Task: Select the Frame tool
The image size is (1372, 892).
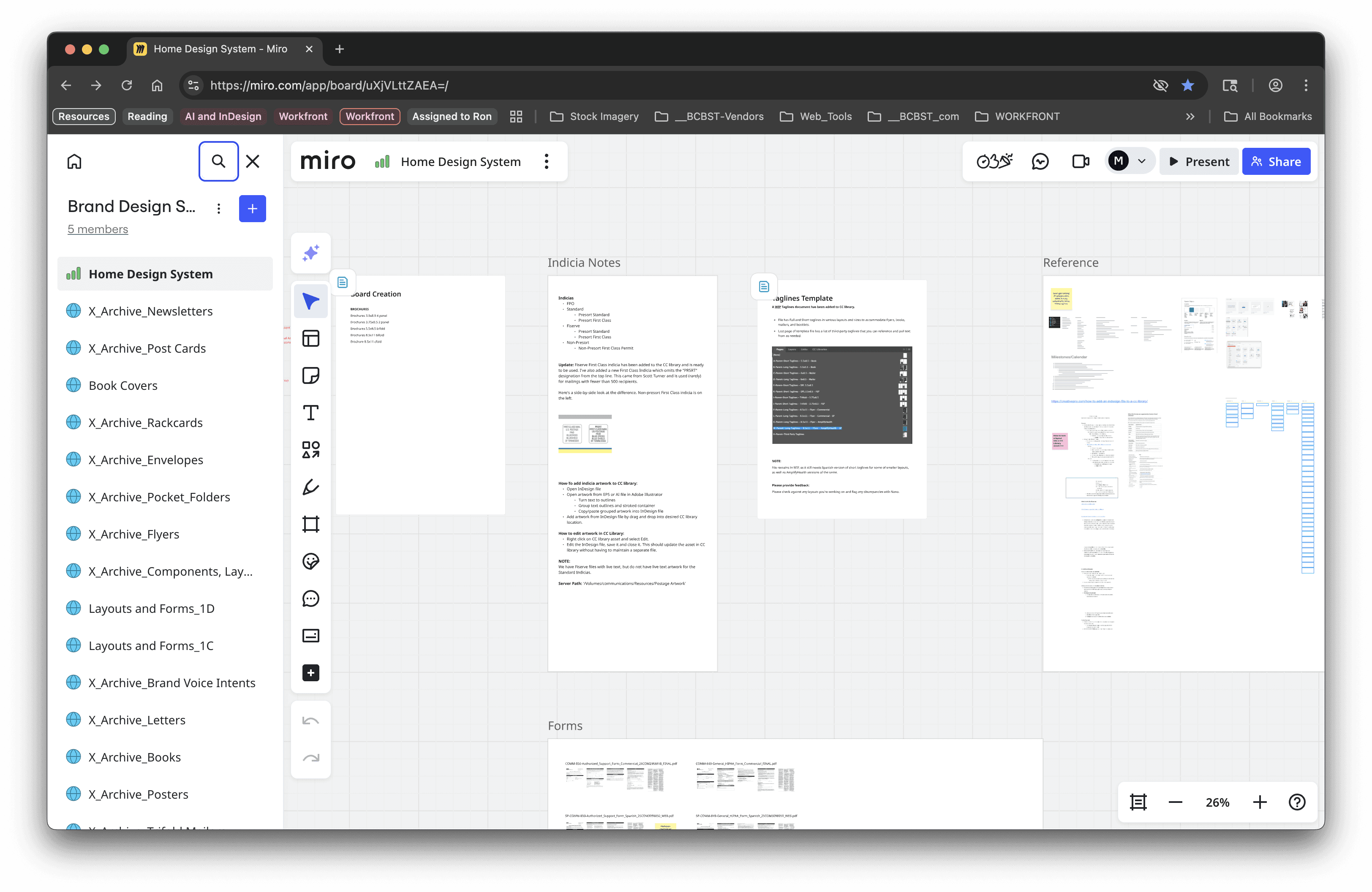Action: [311, 525]
